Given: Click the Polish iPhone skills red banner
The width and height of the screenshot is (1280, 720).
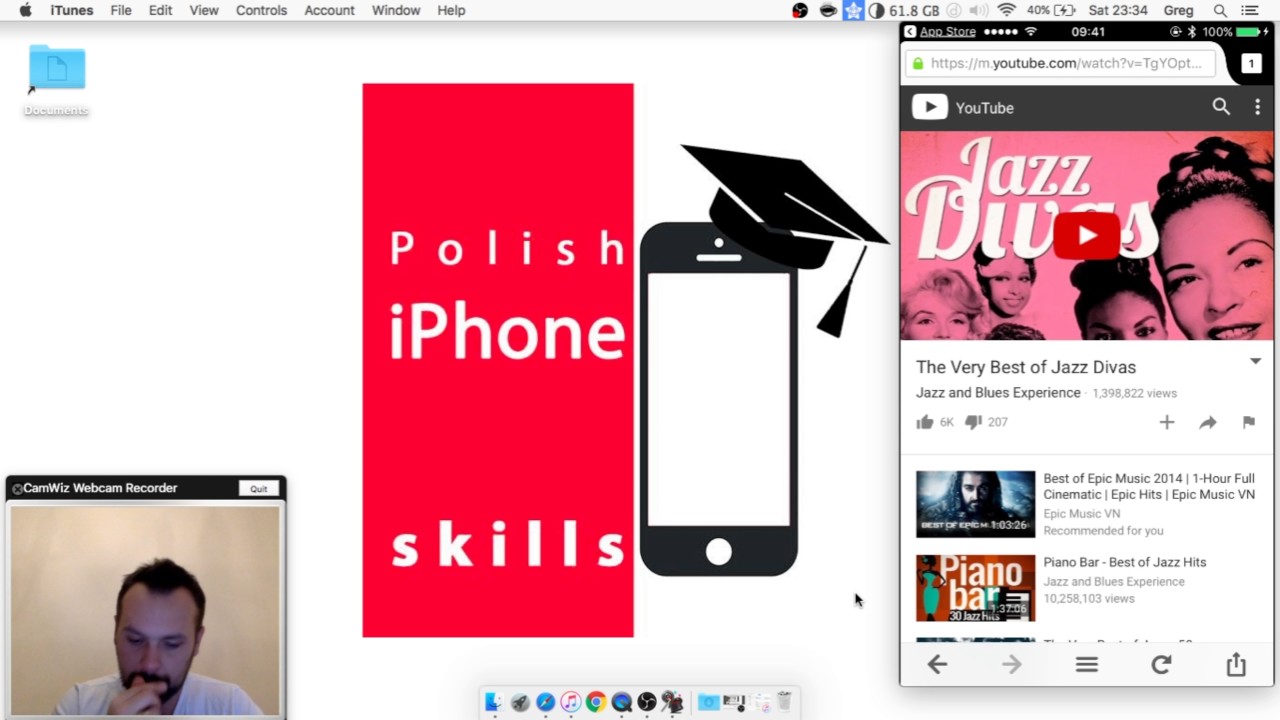Looking at the screenshot, I should click(498, 360).
